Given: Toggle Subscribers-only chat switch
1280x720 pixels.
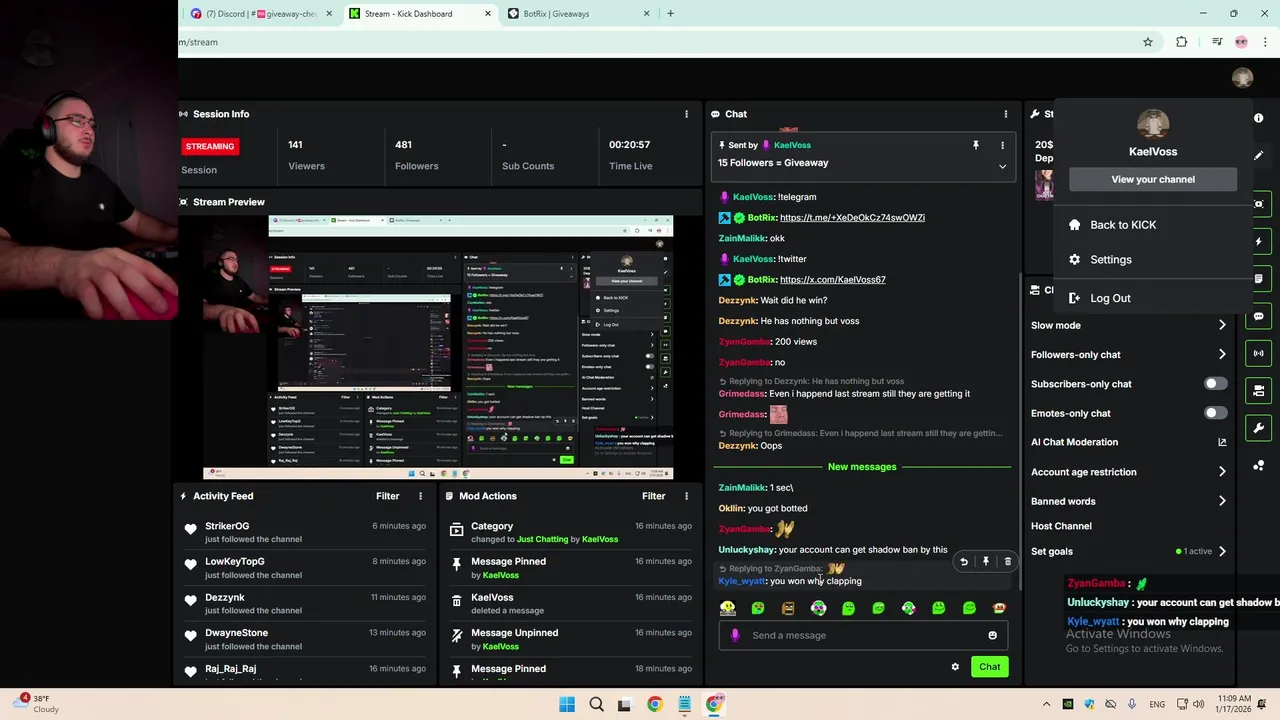Looking at the screenshot, I should click(1215, 384).
